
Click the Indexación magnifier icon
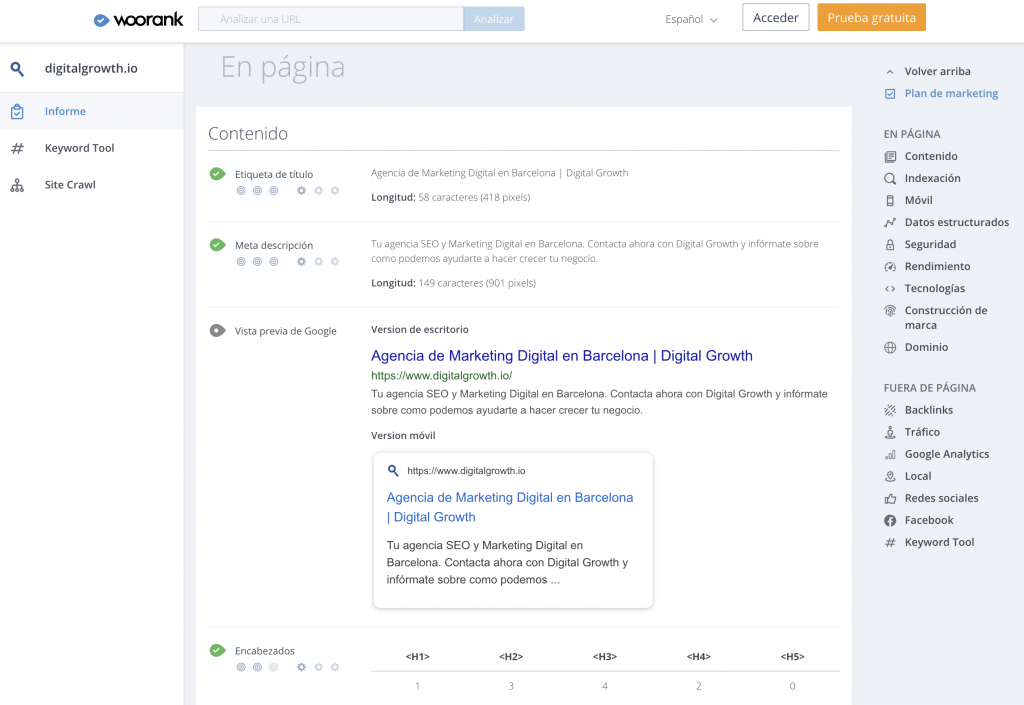tap(890, 179)
